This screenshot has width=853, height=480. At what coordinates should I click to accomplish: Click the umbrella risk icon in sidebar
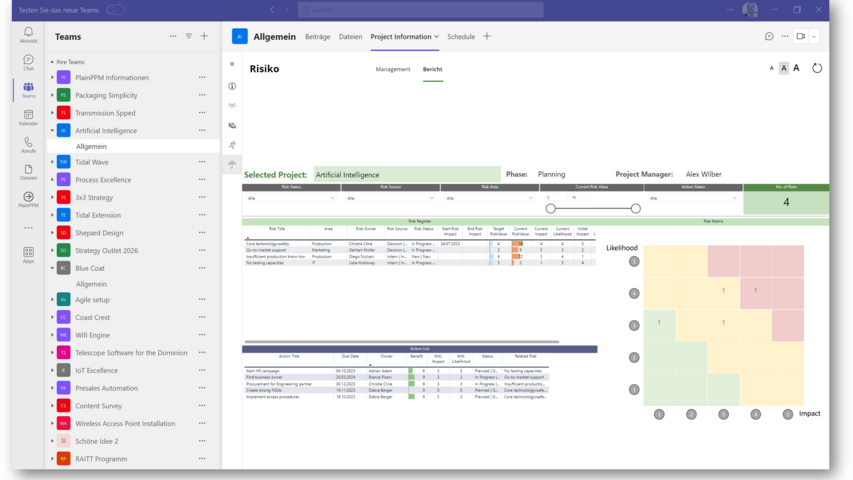point(232,163)
